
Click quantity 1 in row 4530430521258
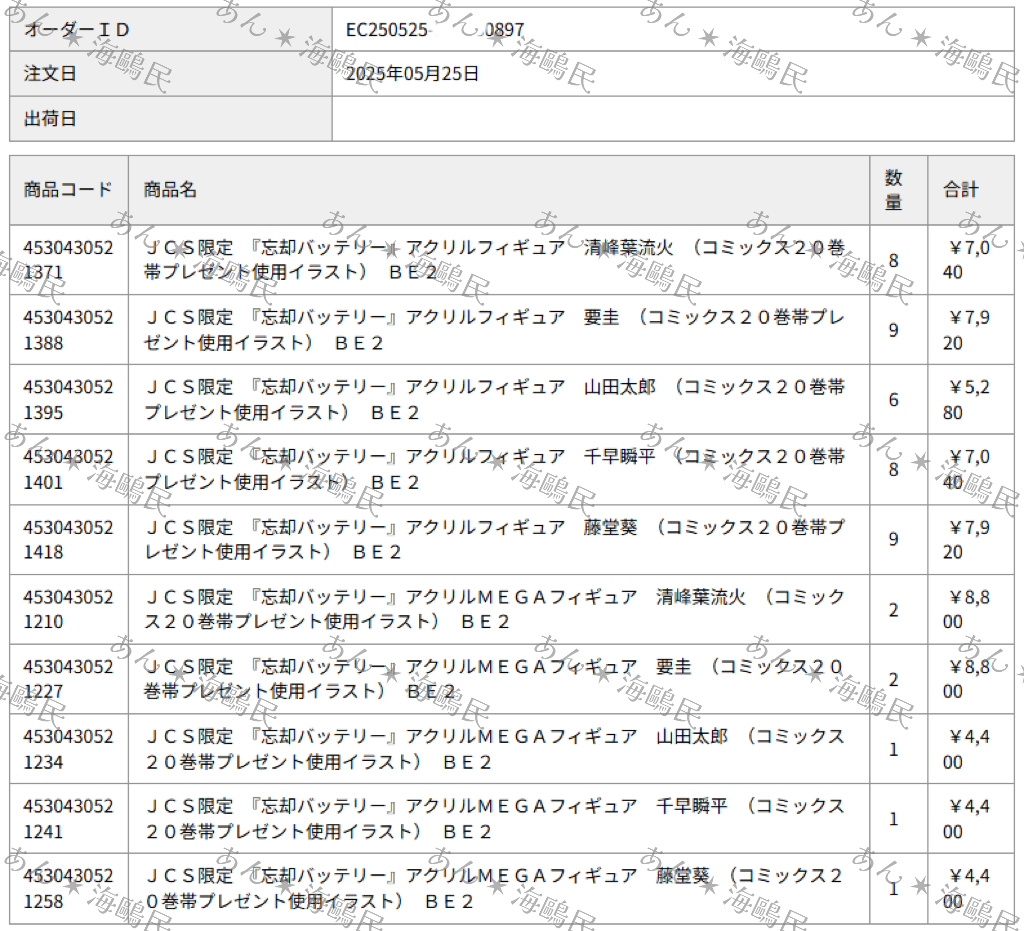(893, 889)
